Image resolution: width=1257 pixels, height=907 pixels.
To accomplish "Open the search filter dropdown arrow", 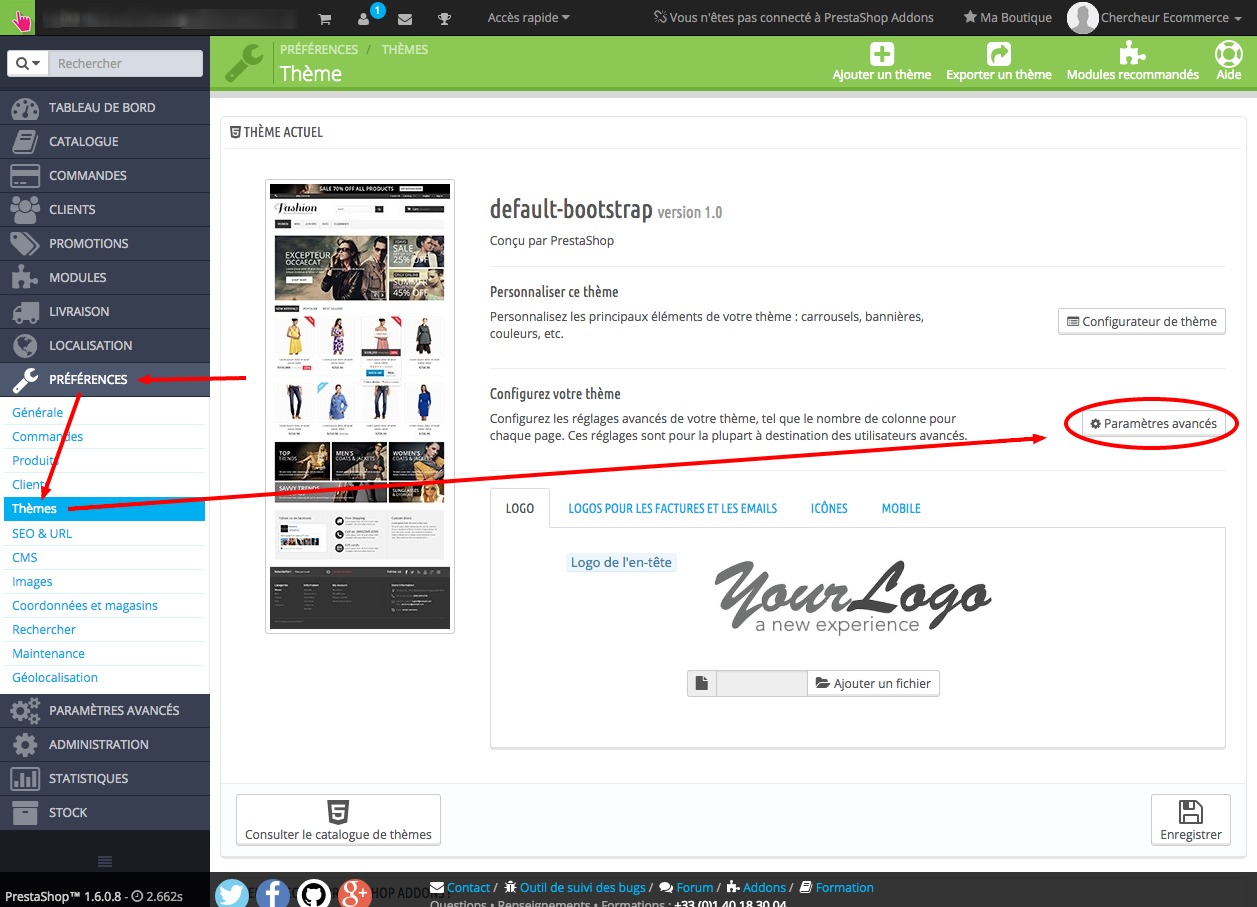I will click(x=28, y=63).
